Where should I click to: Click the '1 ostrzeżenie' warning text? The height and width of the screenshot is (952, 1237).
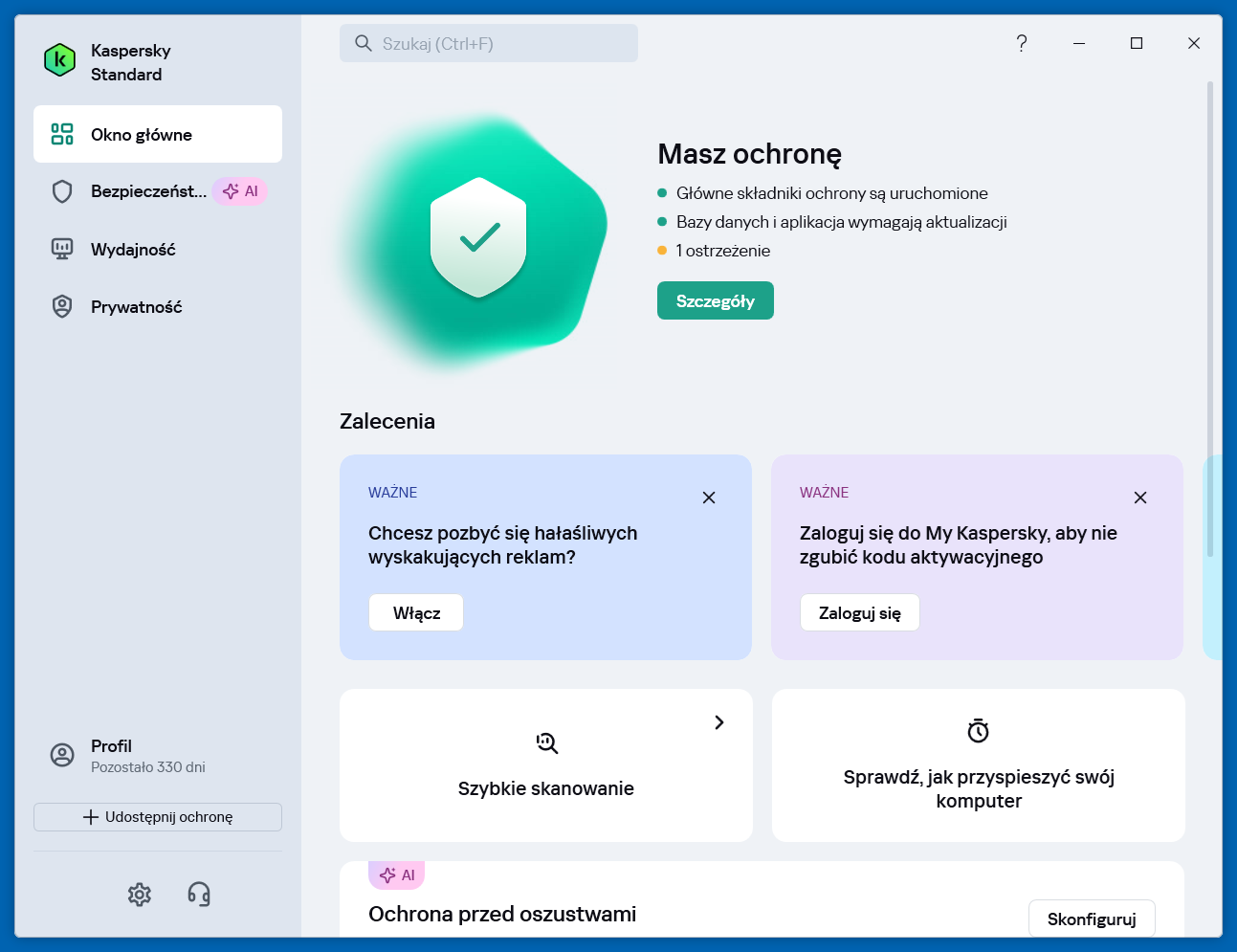[x=723, y=251]
